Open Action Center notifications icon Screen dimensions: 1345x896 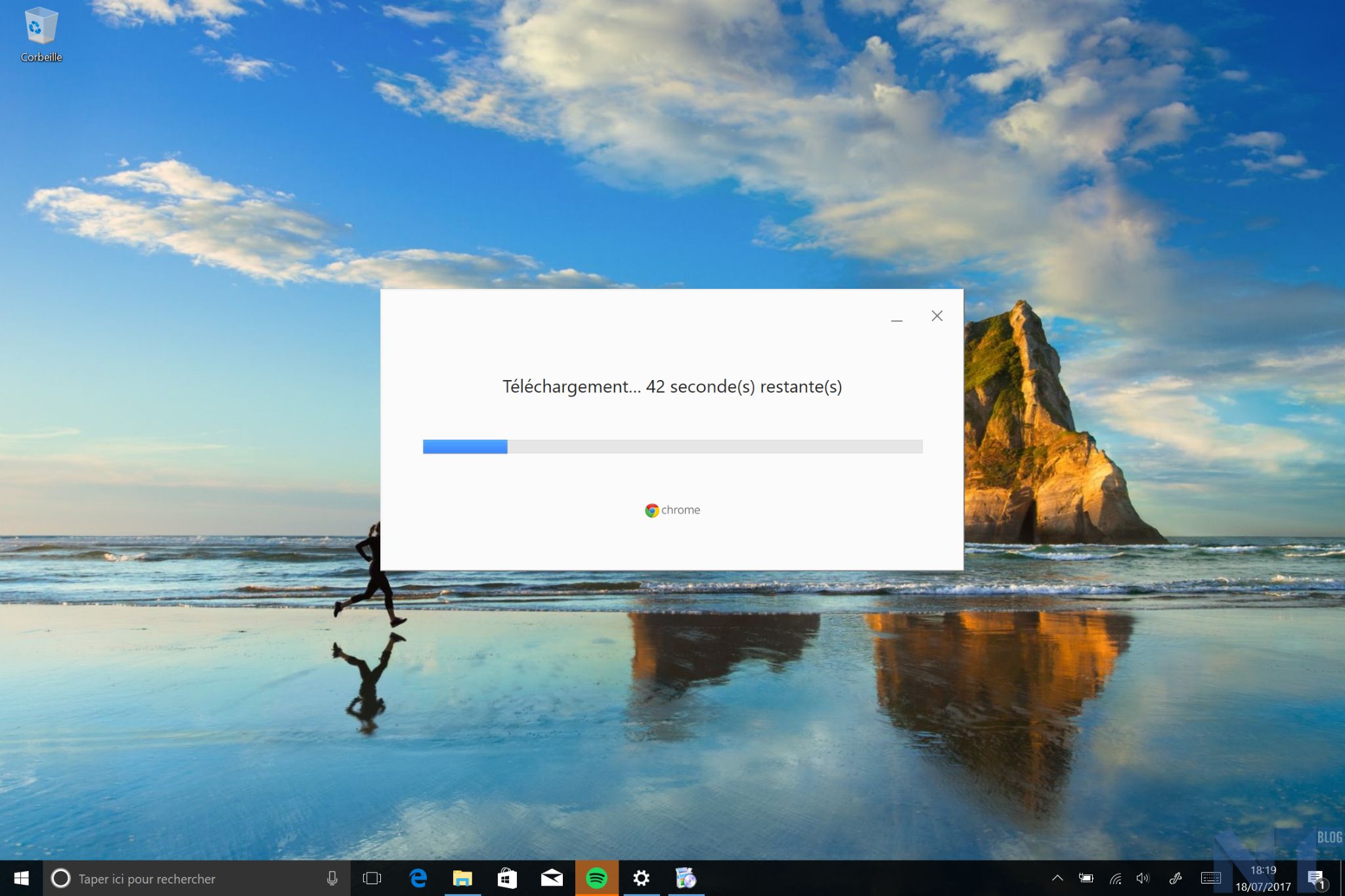tap(1315, 878)
